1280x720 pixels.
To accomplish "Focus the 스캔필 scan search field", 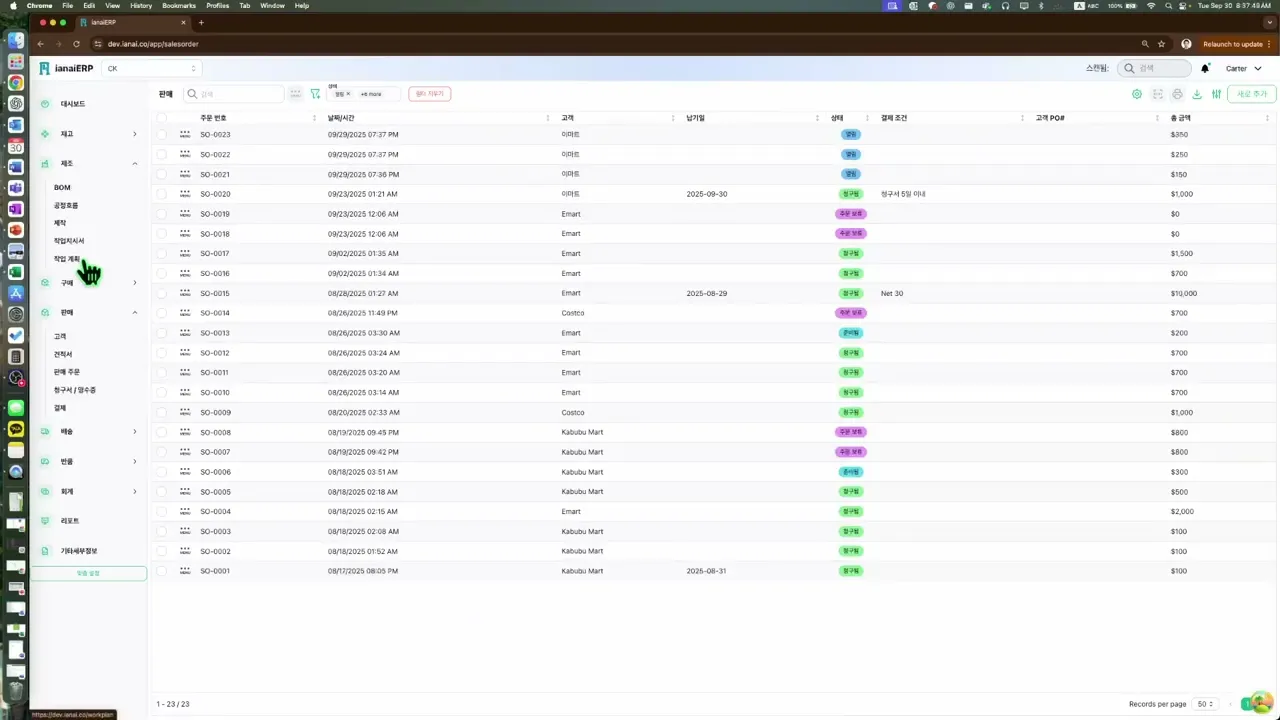I will coord(1154,68).
